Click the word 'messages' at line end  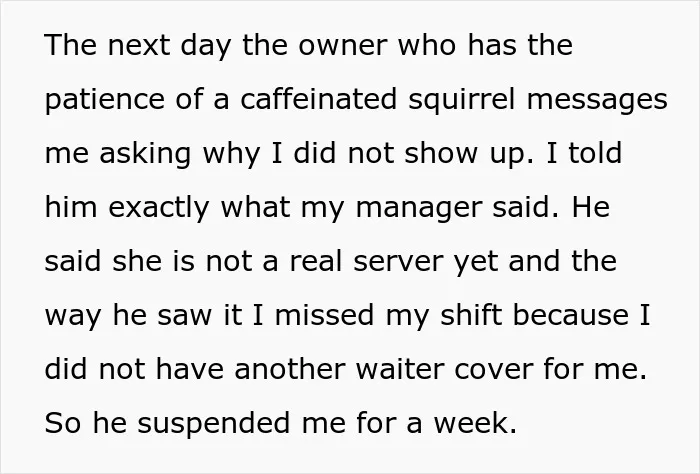pos(597,101)
